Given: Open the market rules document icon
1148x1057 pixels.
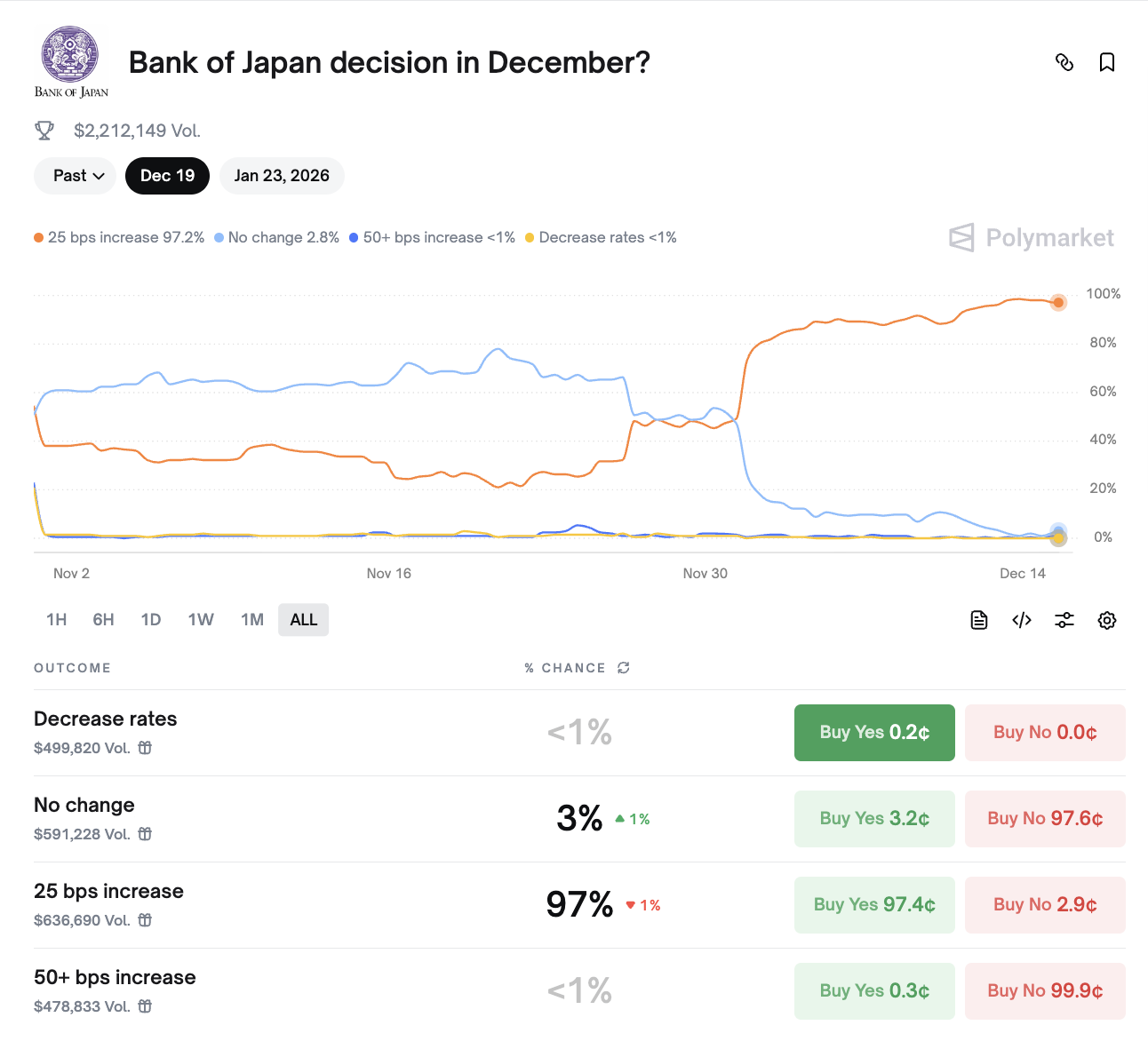Looking at the screenshot, I should [x=978, y=619].
